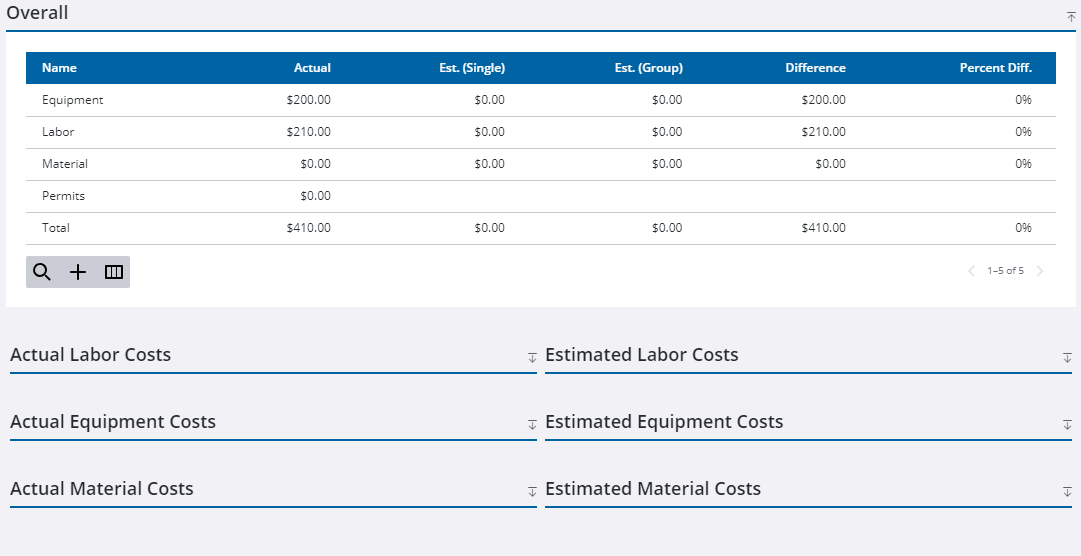Click the search magnifier icon below table

pyautogui.click(x=42, y=272)
